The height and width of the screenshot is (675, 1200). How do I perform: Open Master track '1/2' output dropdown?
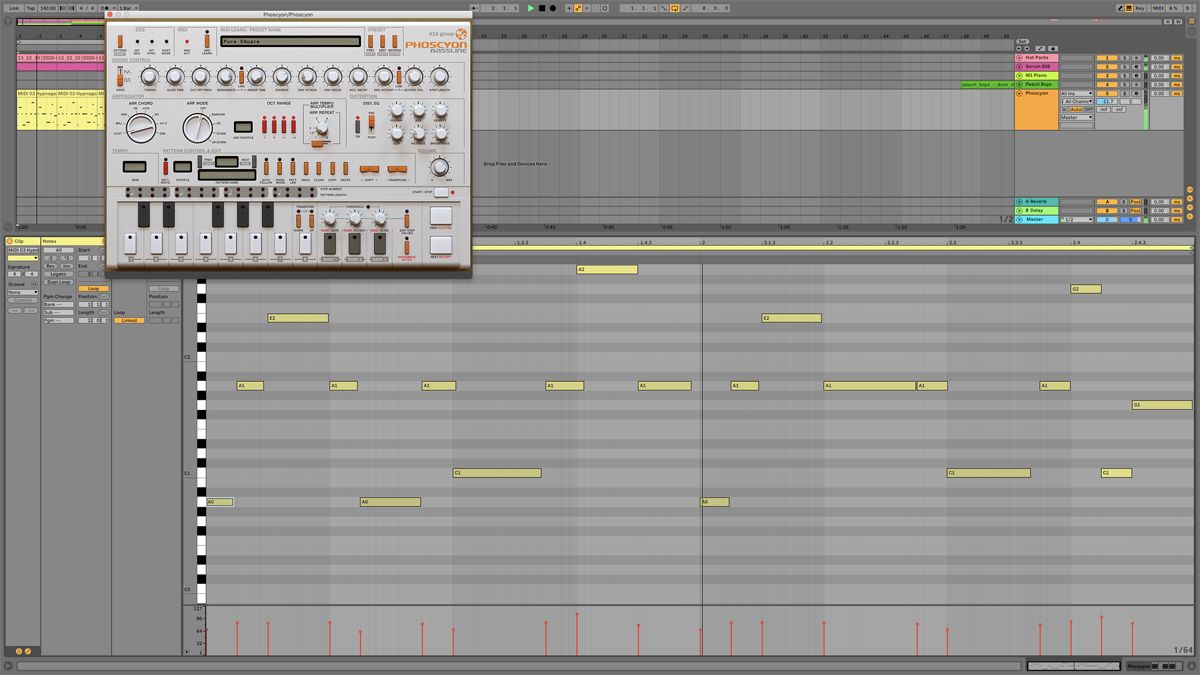tap(1077, 220)
